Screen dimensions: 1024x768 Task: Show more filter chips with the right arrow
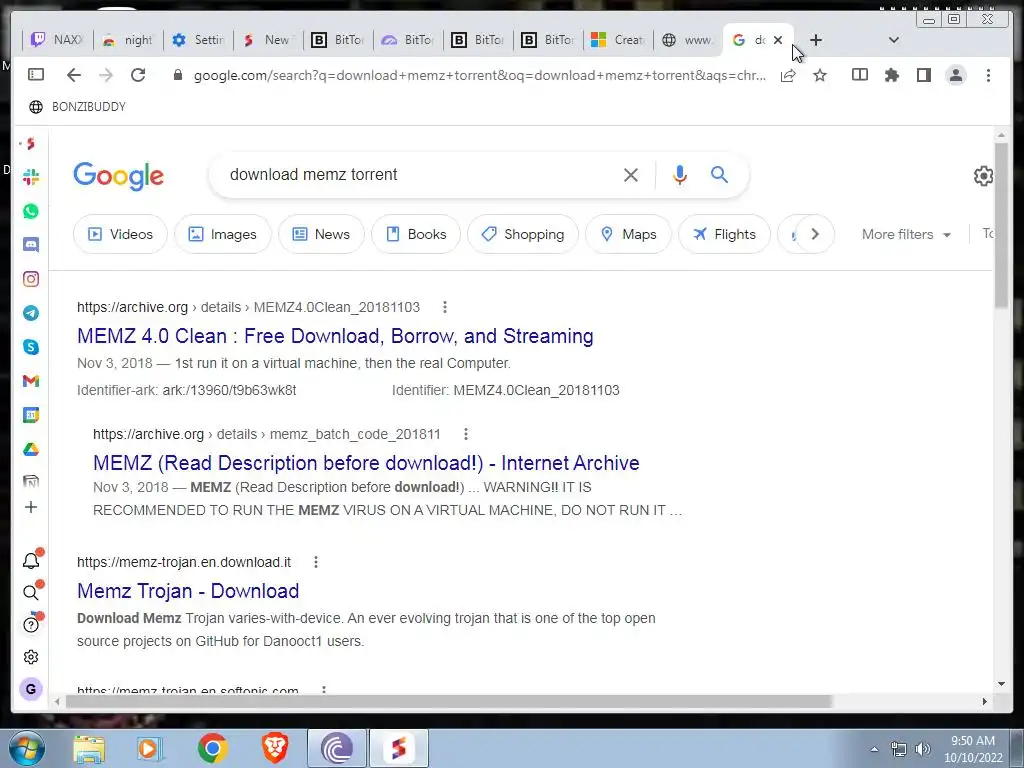[x=814, y=234]
